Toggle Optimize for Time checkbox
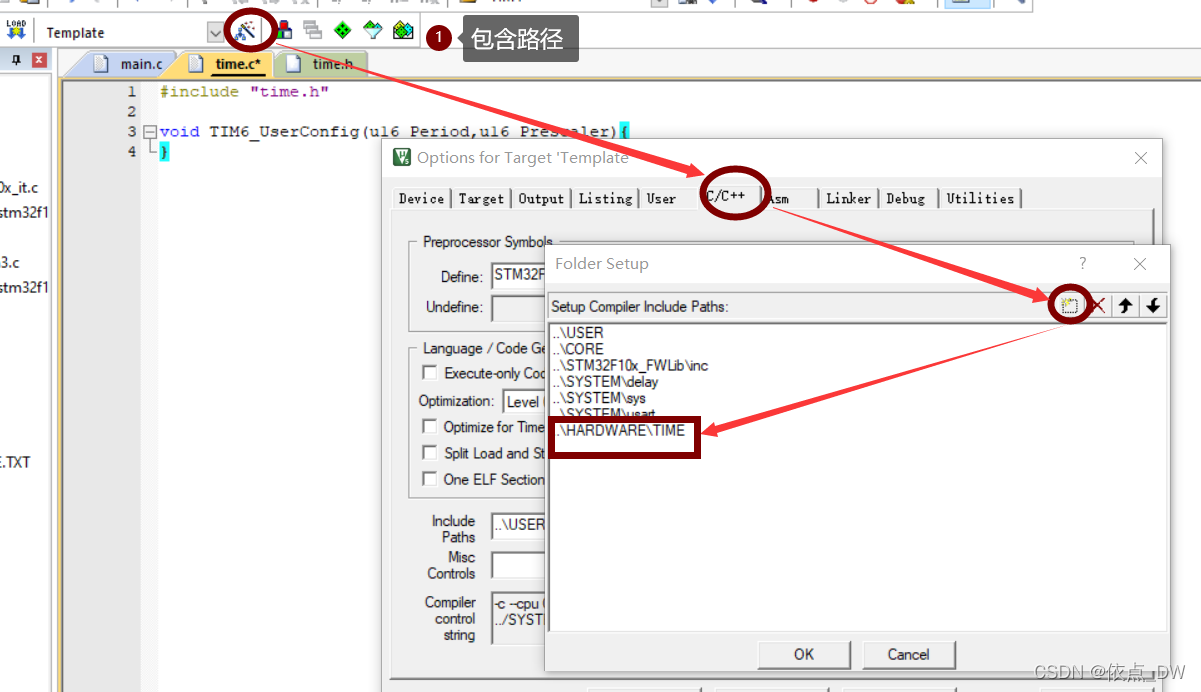The height and width of the screenshot is (692, 1201). [x=430, y=427]
